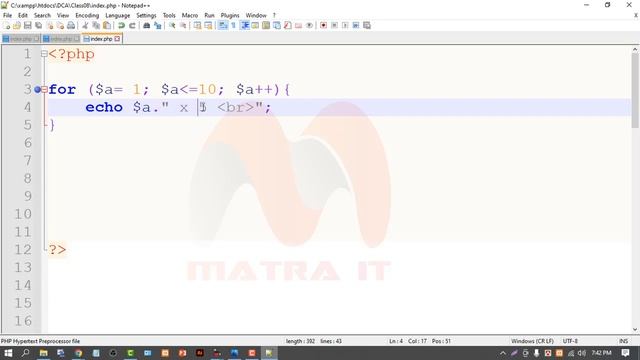640x360 pixels.
Task: Open the Search menu
Action: [42, 15]
